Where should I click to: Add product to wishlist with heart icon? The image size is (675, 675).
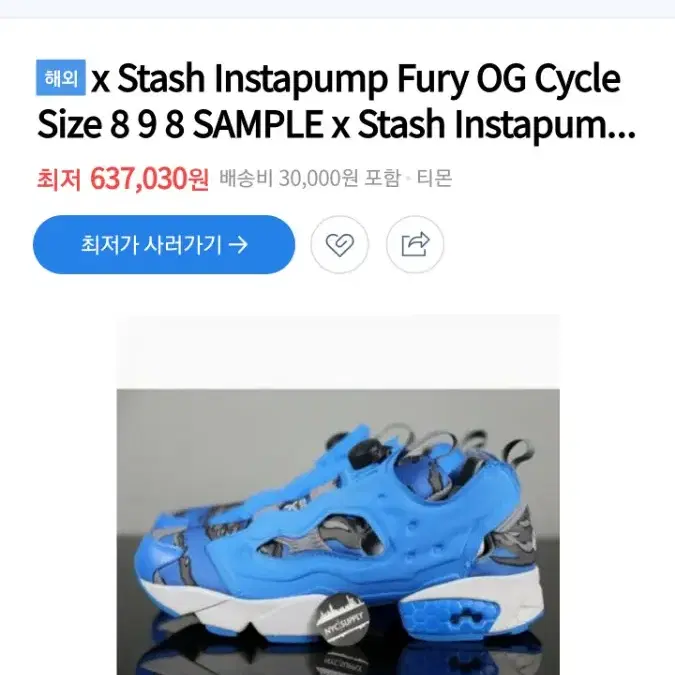pos(339,245)
